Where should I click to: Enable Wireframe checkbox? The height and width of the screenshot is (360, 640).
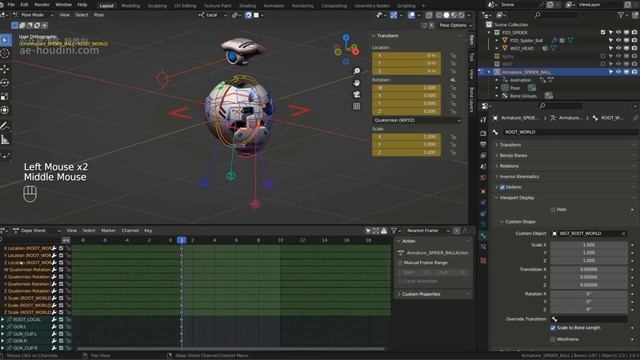coord(553,339)
